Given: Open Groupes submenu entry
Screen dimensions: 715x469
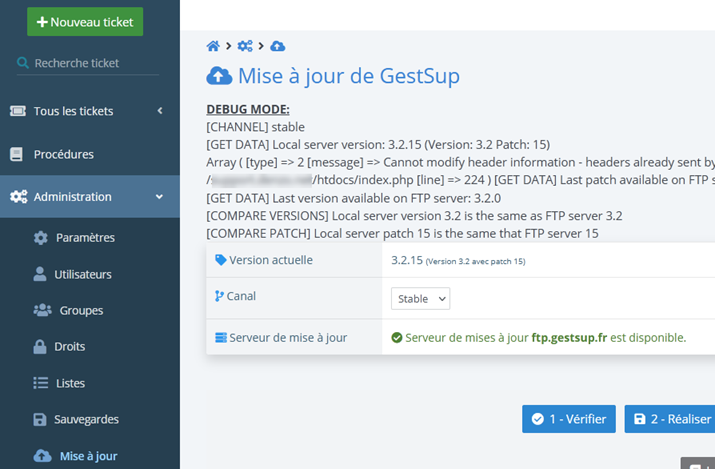Looking at the screenshot, I should point(81,310).
